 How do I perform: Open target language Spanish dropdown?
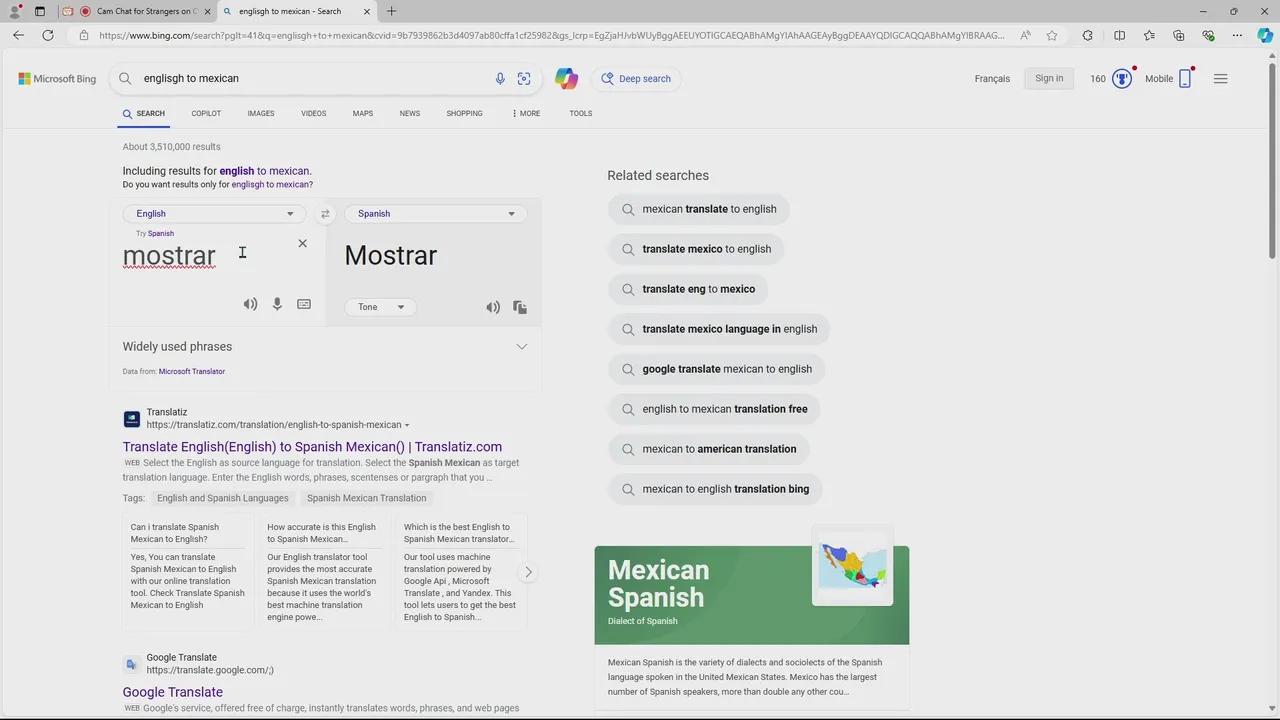435,213
